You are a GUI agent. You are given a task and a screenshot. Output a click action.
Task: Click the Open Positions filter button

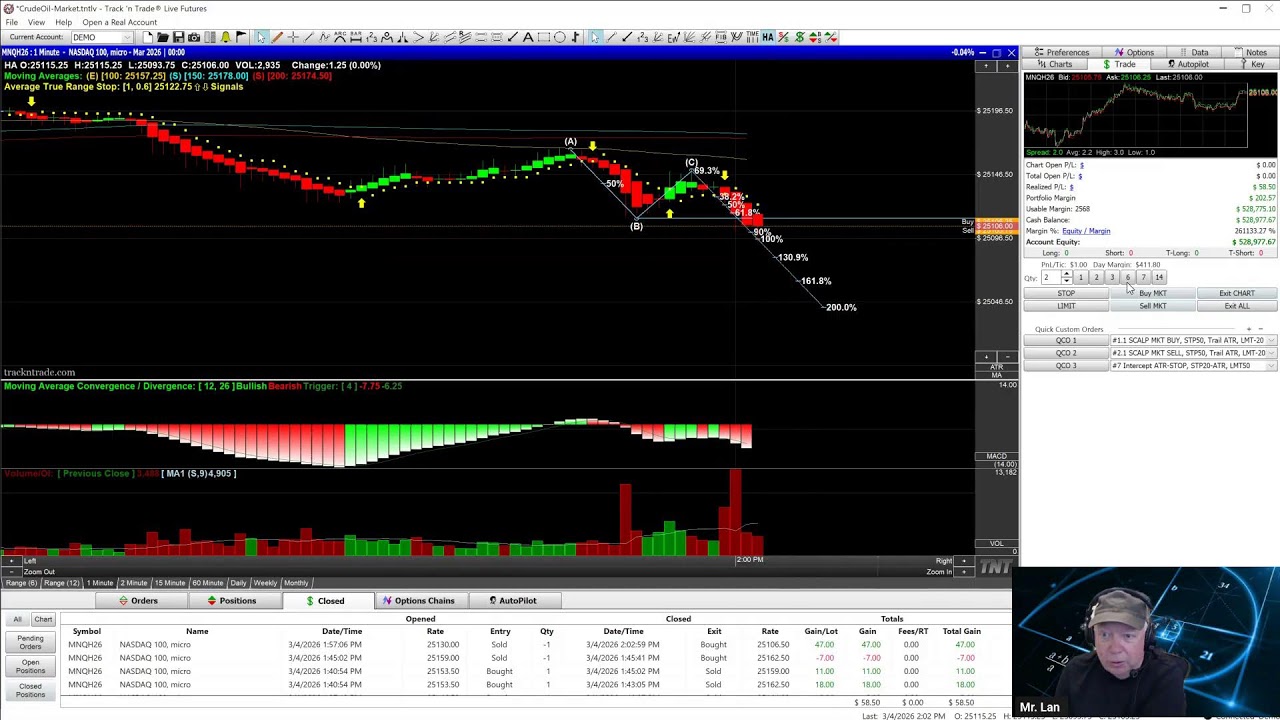pos(30,666)
